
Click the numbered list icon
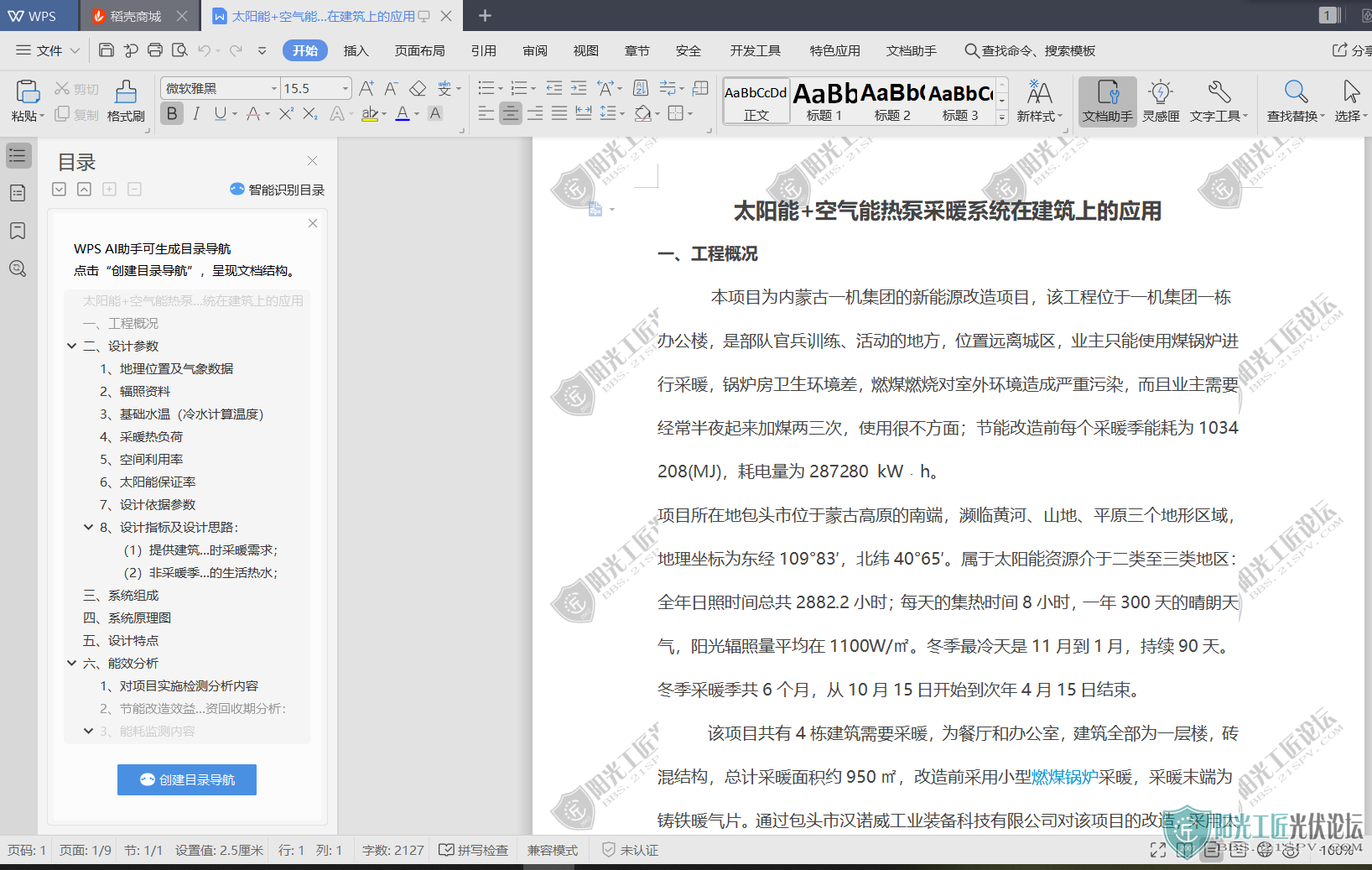point(519,88)
